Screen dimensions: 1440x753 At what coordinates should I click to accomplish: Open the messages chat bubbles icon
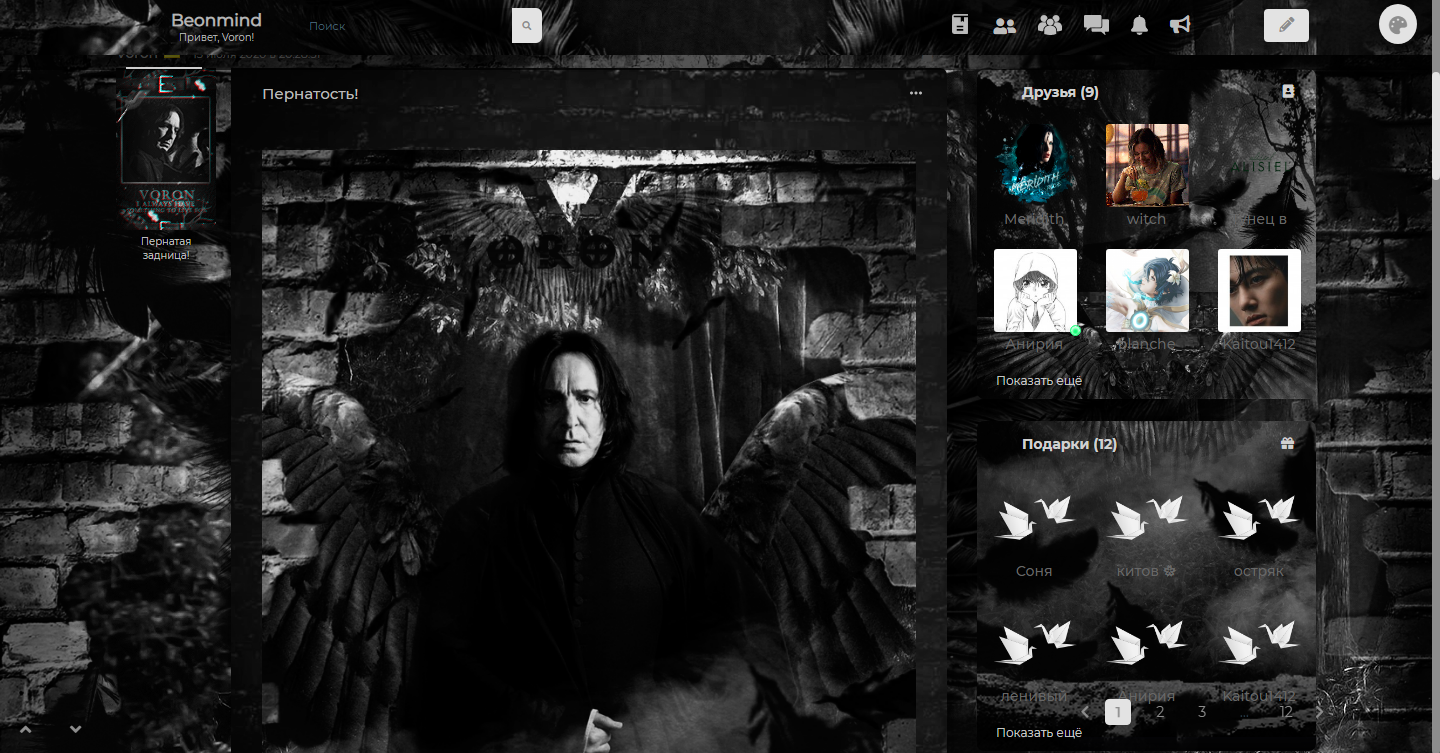(1096, 26)
